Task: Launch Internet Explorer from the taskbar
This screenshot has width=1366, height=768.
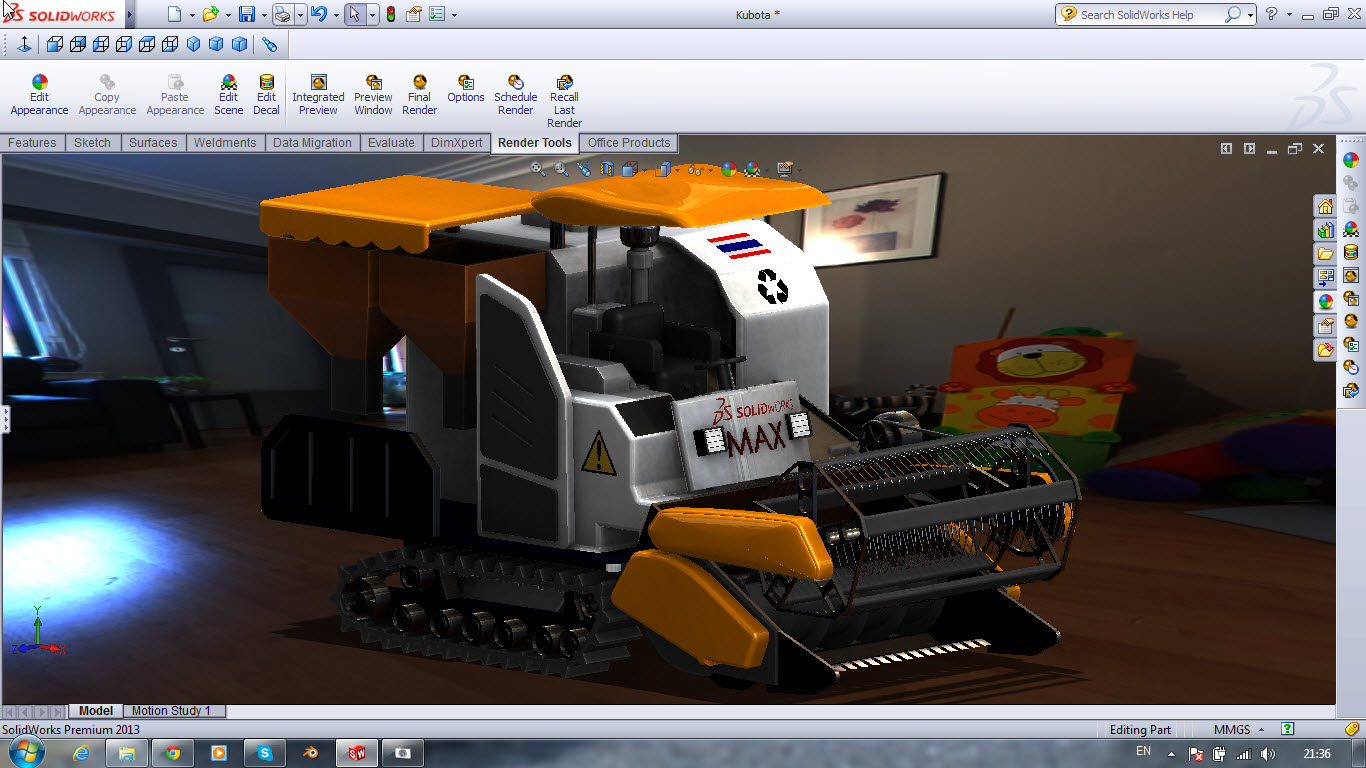Action: [x=82, y=753]
